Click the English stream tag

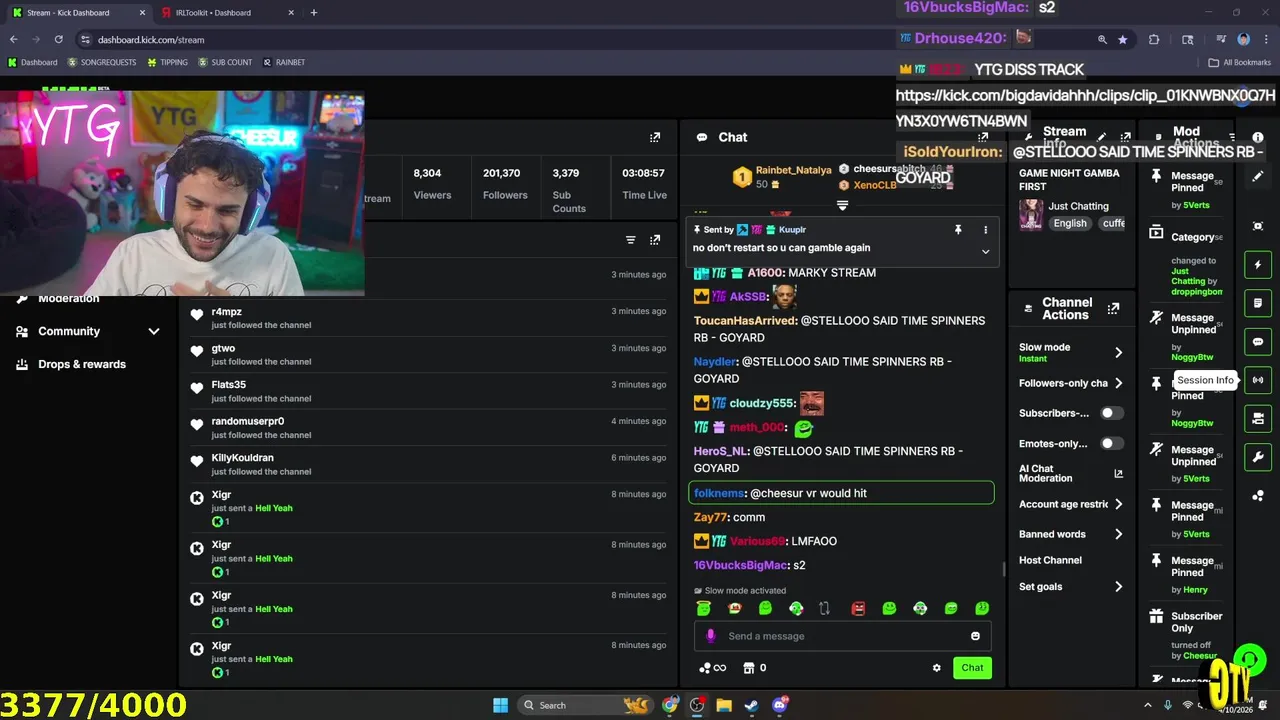[x=1069, y=224]
